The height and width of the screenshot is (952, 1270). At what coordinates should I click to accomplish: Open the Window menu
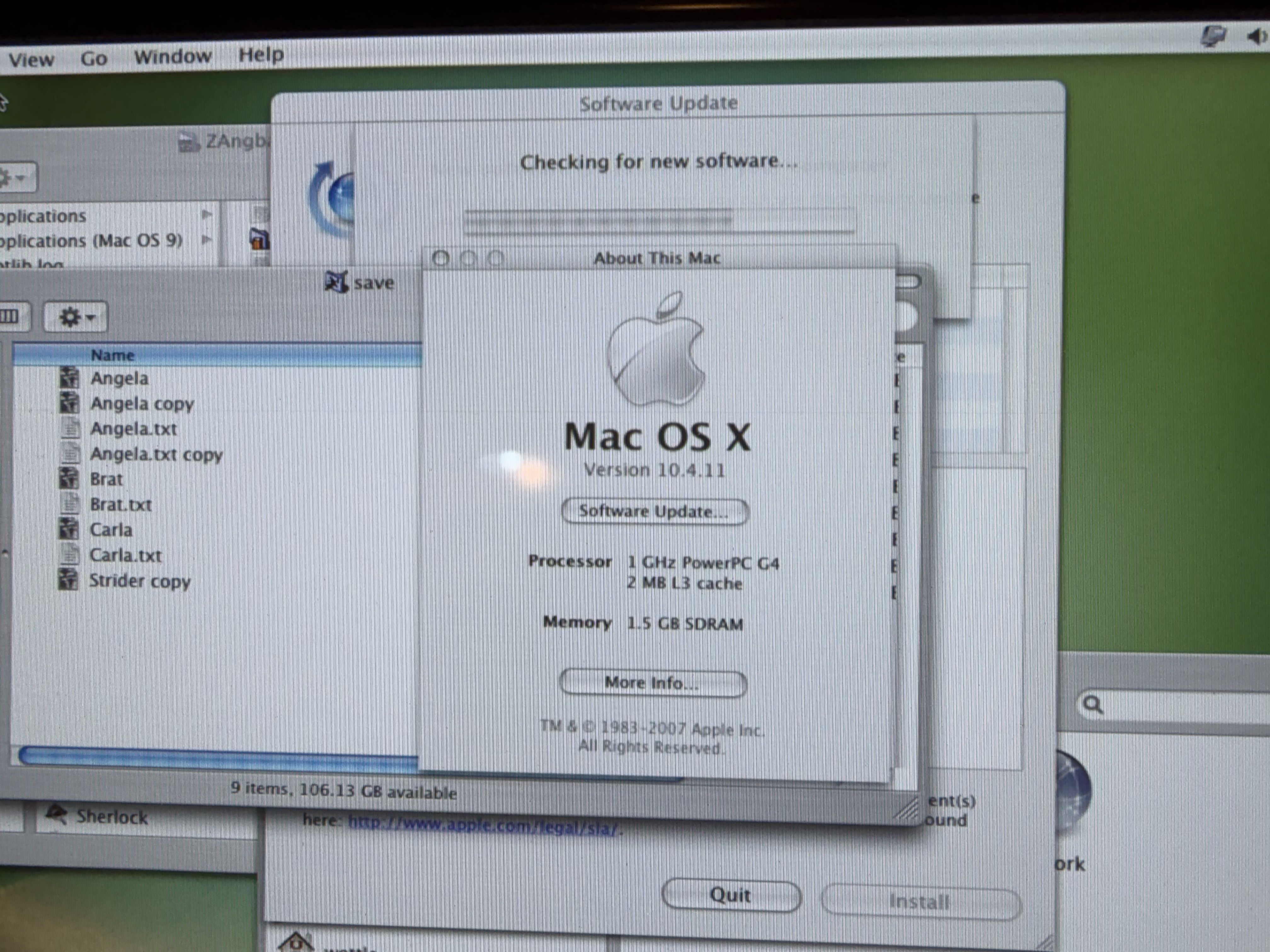(173, 57)
